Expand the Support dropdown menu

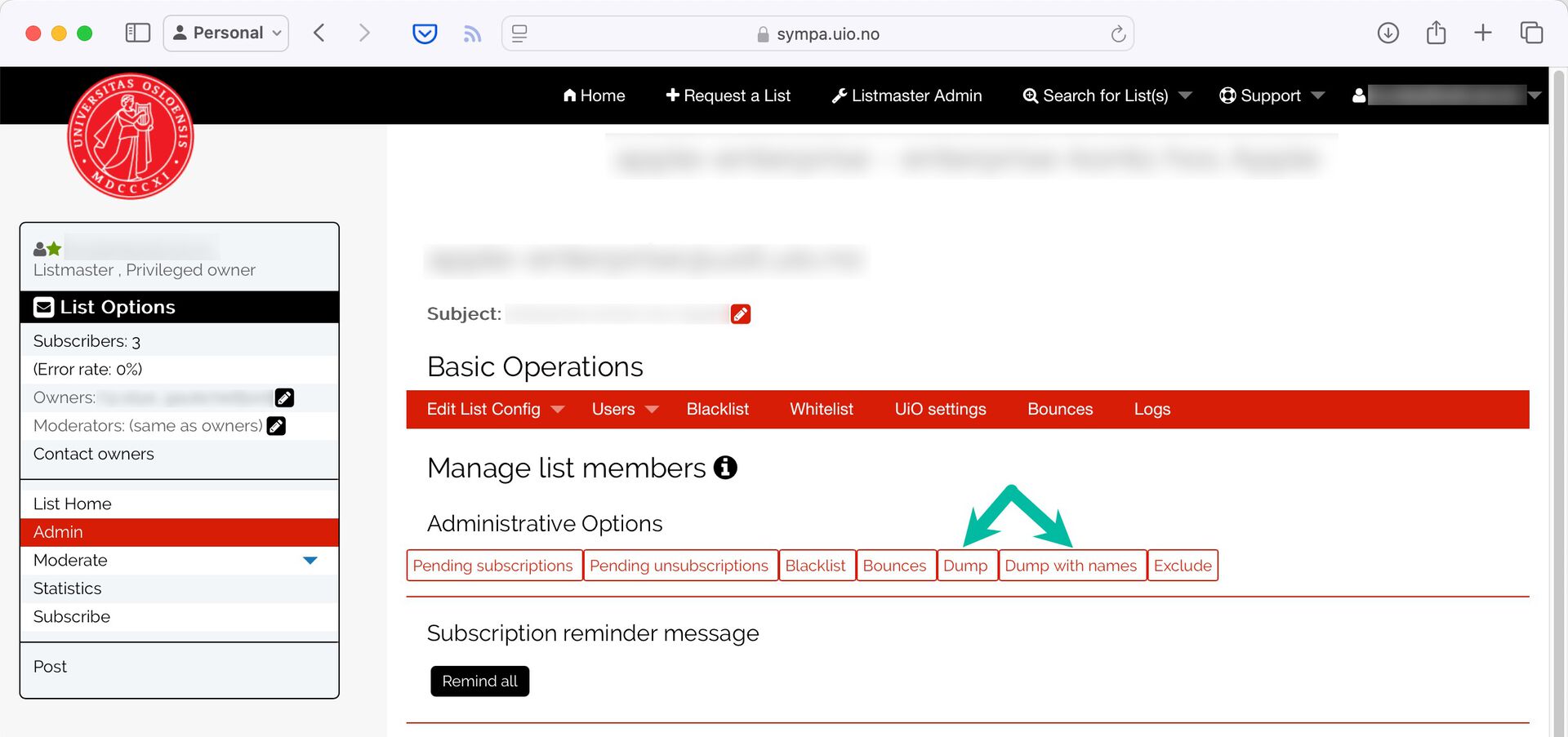(1272, 95)
